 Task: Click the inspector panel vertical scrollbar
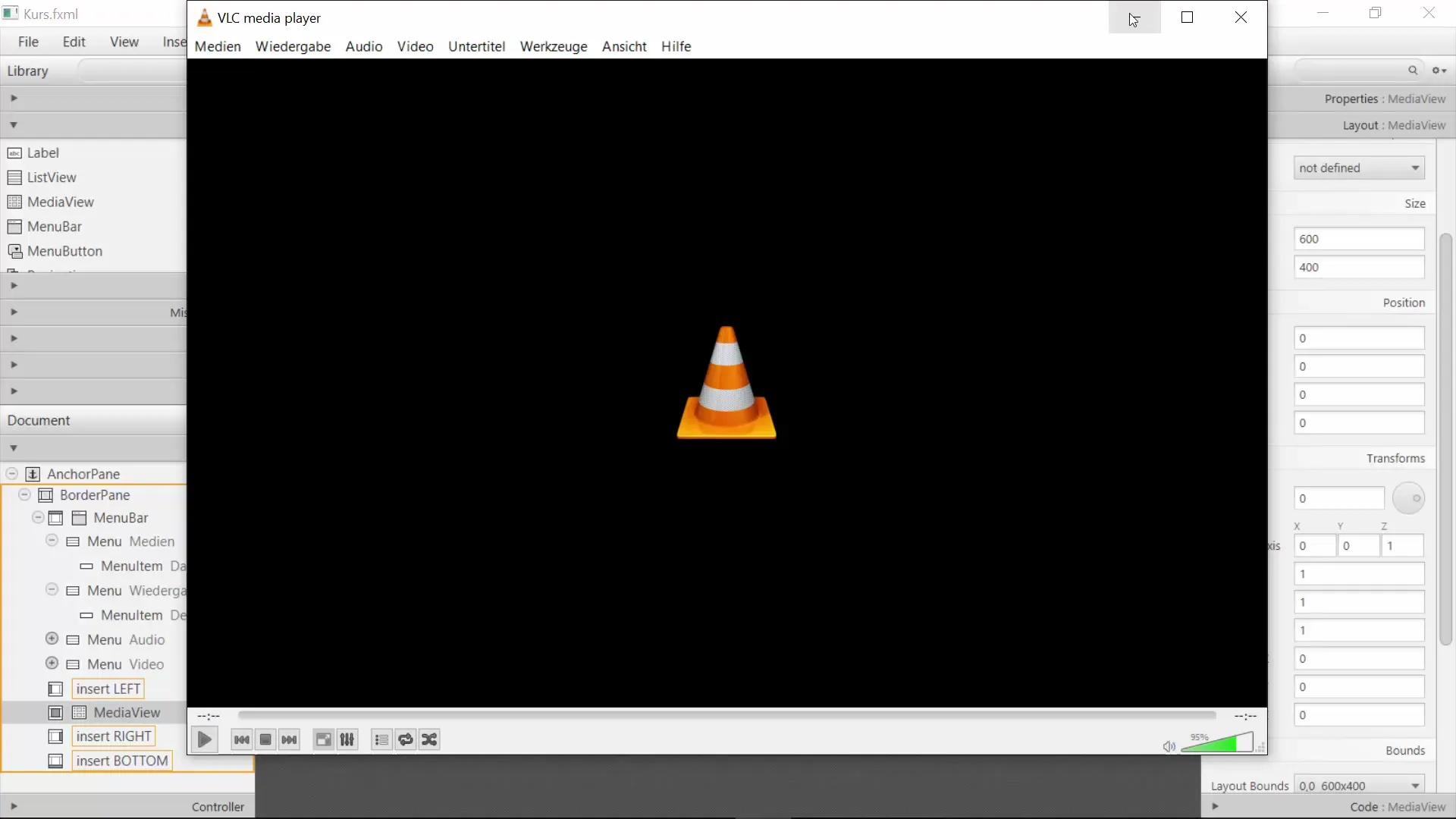point(1446,440)
